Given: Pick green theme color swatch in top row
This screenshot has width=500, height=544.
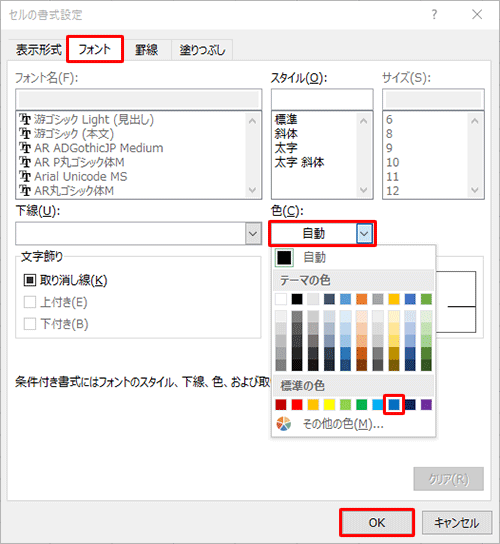Looking at the screenshot, I should click(x=426, y=299).
